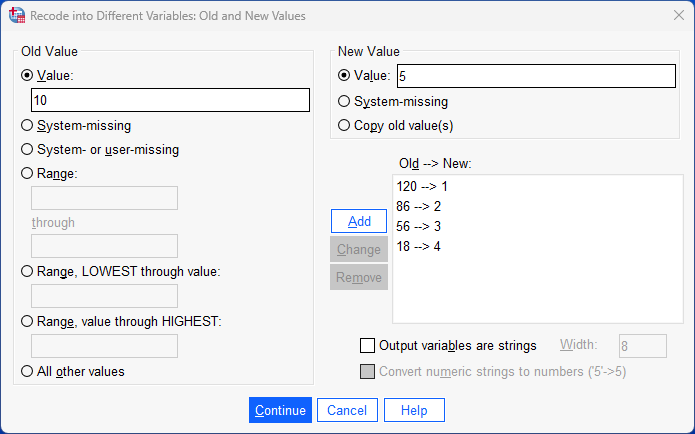Select Old Value System-missing radio button
Image resolution: width=695 pixels, height=434 pixels.
tap(27, 126)
